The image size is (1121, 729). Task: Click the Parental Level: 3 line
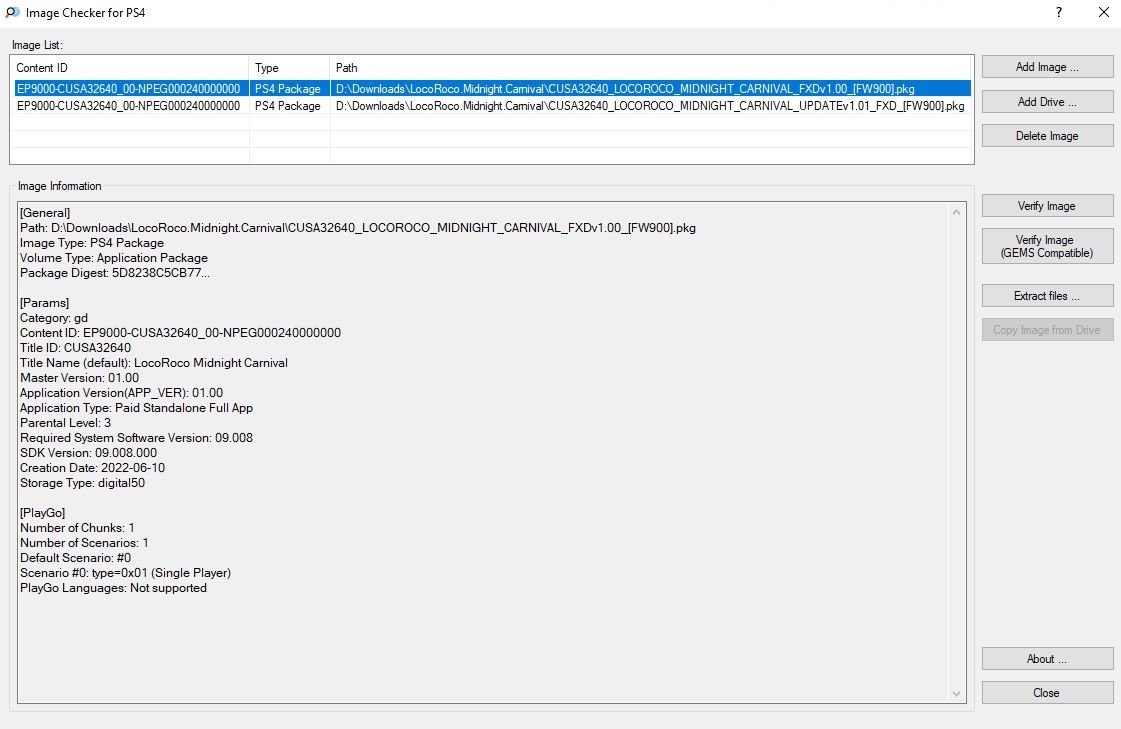coord(65,423)
